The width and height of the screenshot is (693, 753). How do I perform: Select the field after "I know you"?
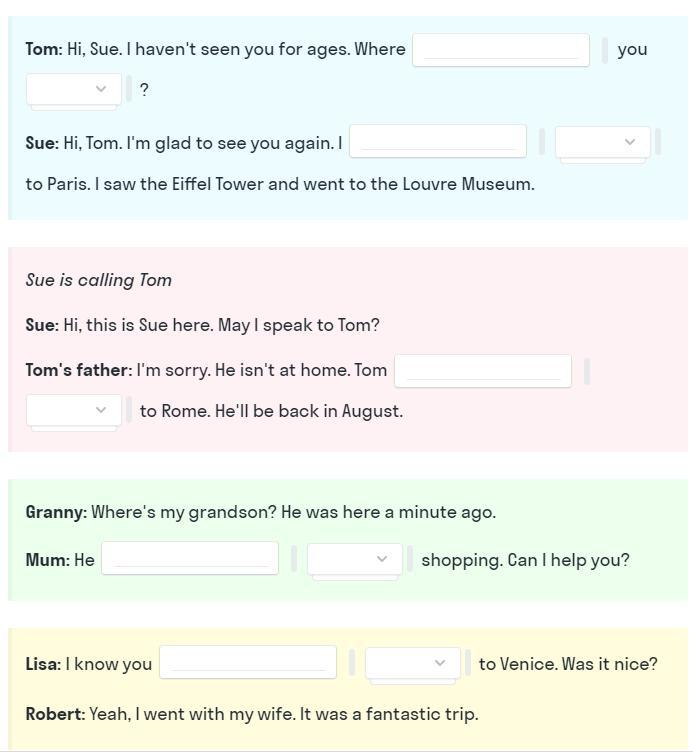(248, 664)
